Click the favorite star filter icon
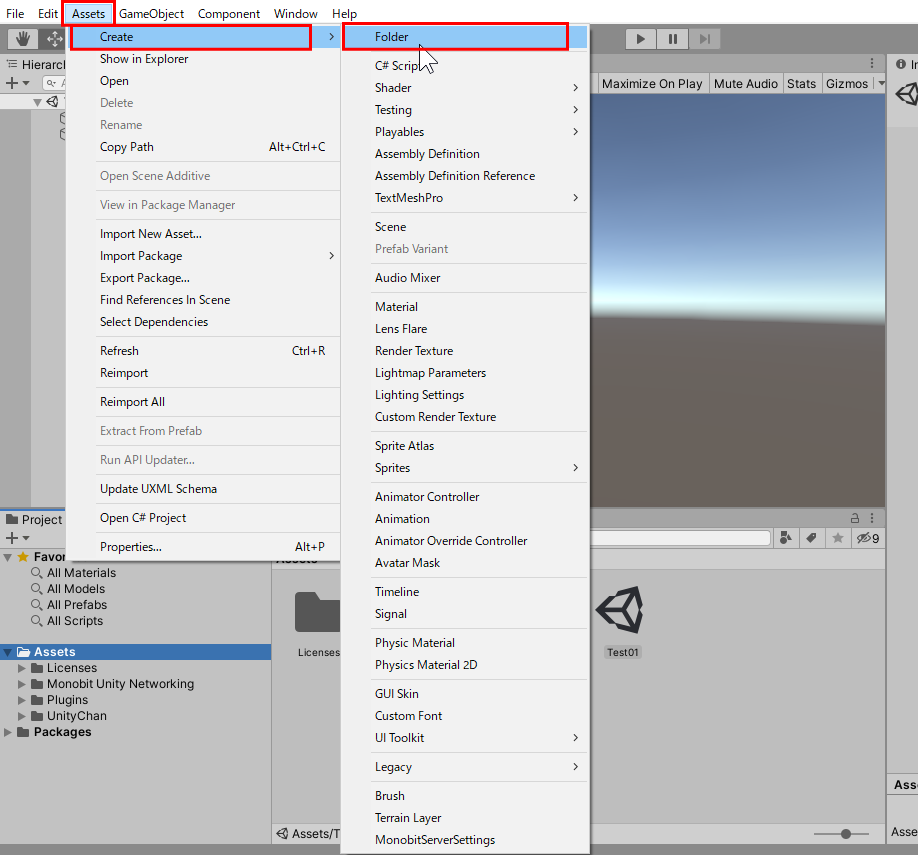 838,538
